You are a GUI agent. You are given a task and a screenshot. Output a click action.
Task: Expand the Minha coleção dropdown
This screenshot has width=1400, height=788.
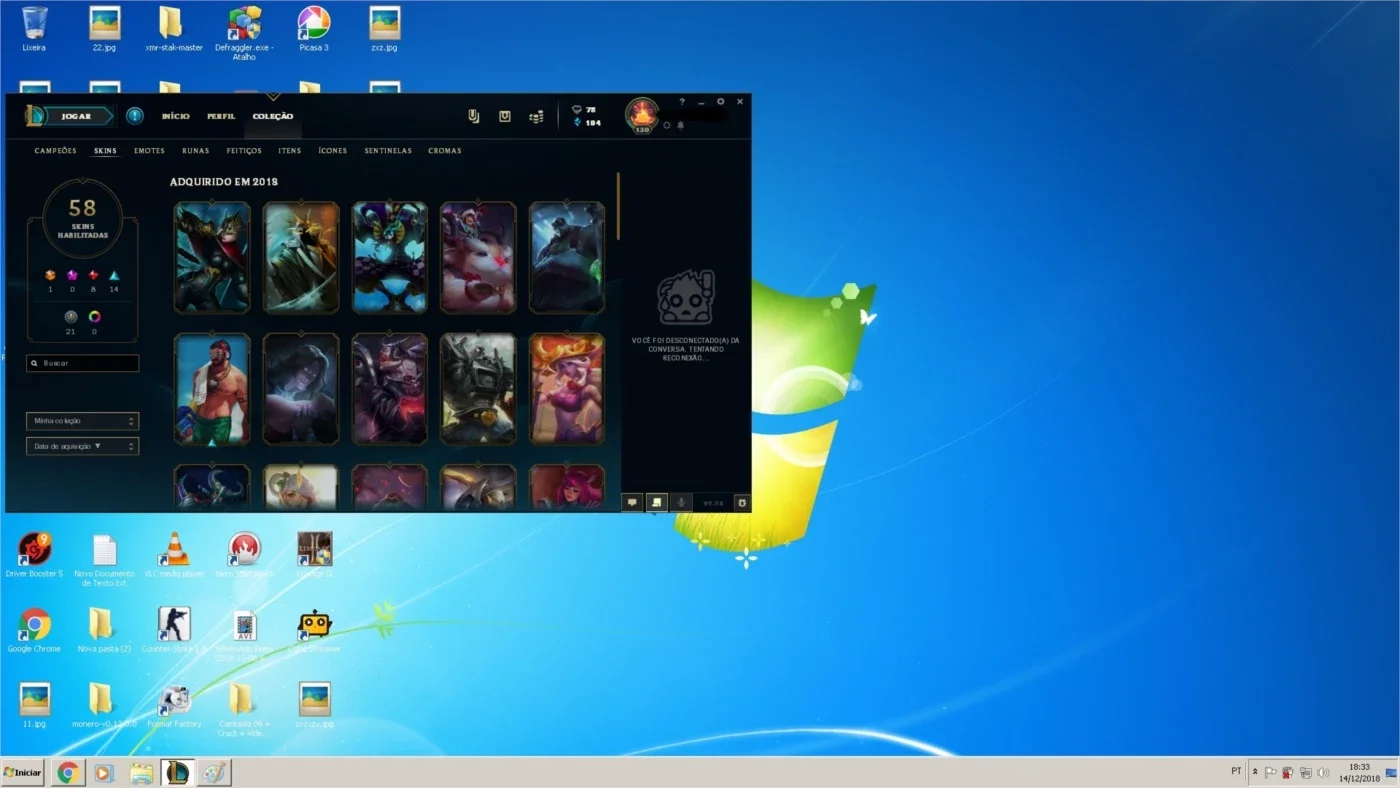click(82, 421)
